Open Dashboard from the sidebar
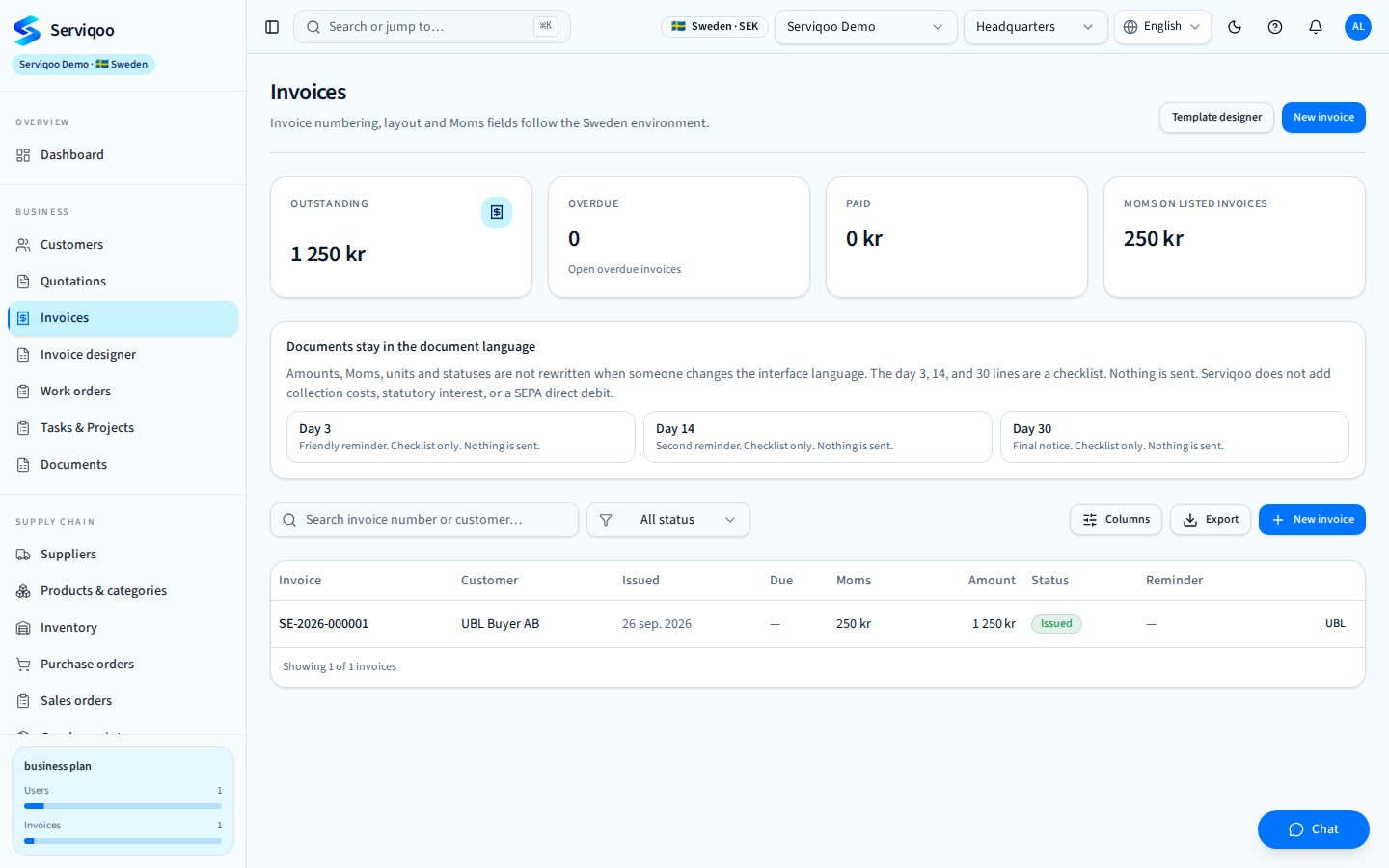The image size is (1389, 868). (x=123, y=155)
